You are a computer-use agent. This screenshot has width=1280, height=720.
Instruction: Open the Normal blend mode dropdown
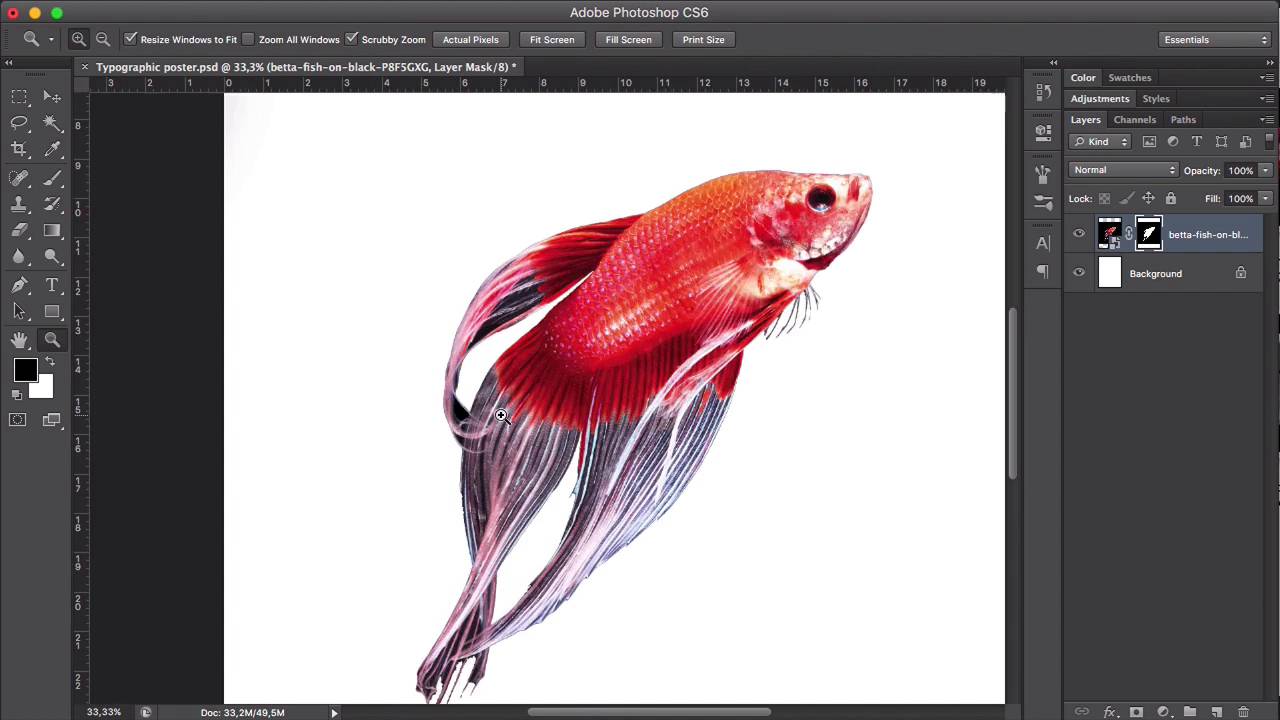tap(1124, 170)
